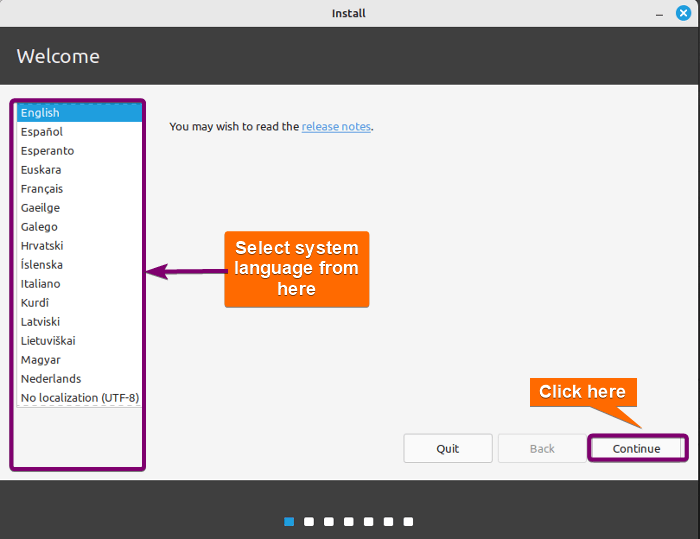This screenshot has width=700, height=539.
Task: Pick Magyar in the language list
Action: (x=79, y=359)
